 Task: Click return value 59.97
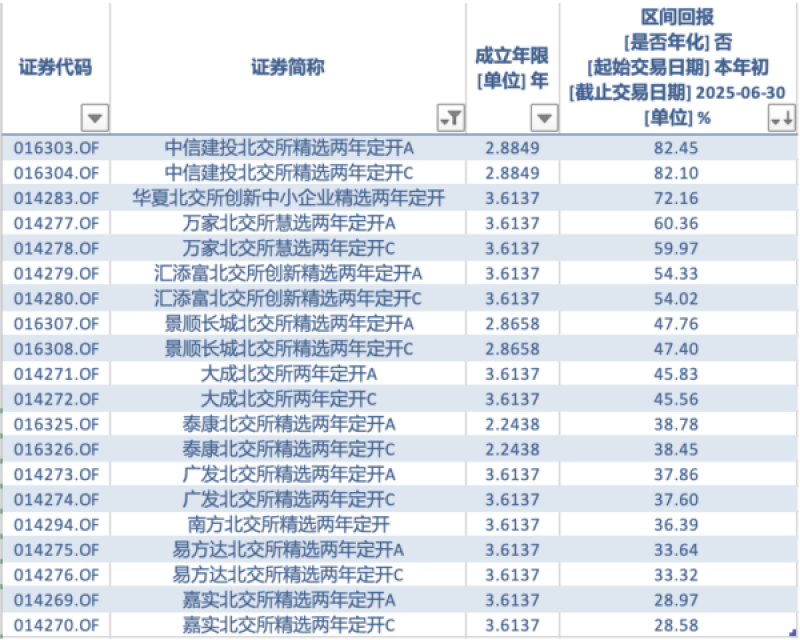click(676, 248)
